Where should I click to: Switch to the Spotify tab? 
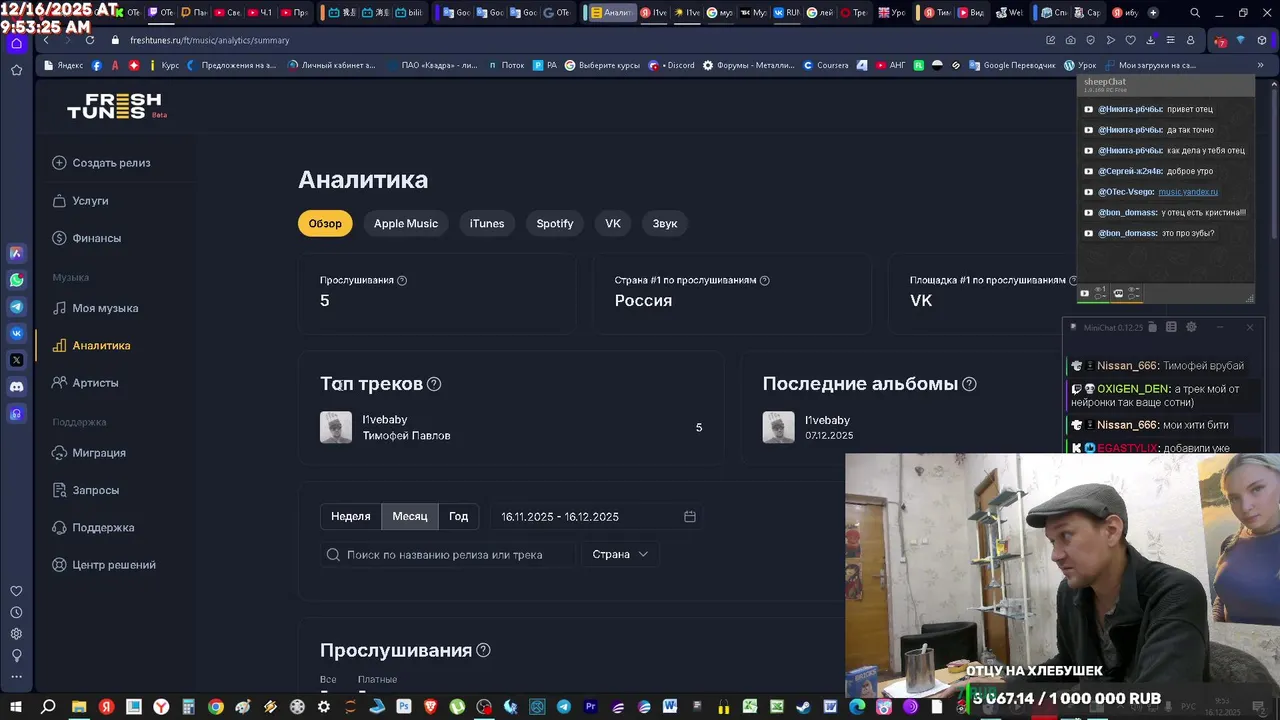pos(555,223)
